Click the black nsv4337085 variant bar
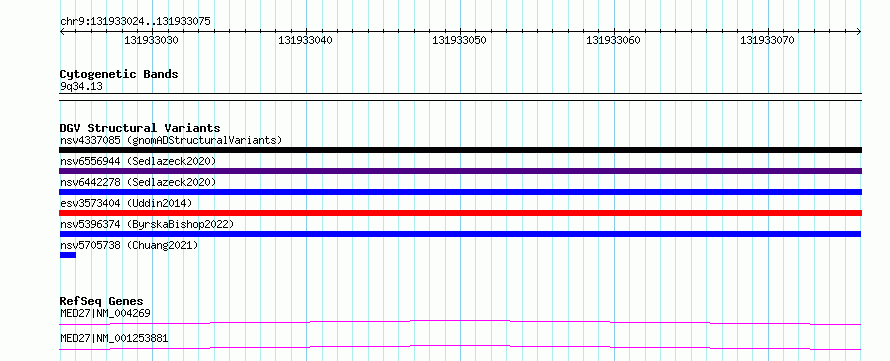The width and height of the screenshot is (890, 361). click(x=460, y=150)
